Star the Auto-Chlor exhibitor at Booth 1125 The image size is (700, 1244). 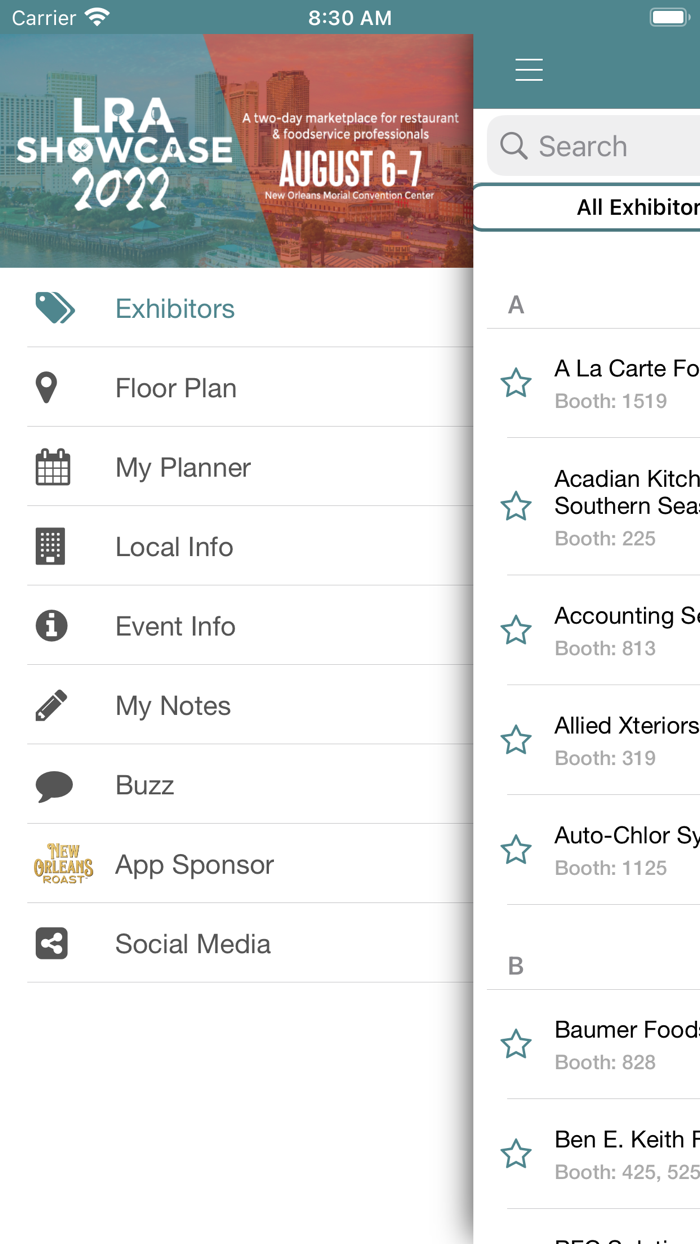tap(516, 850)
